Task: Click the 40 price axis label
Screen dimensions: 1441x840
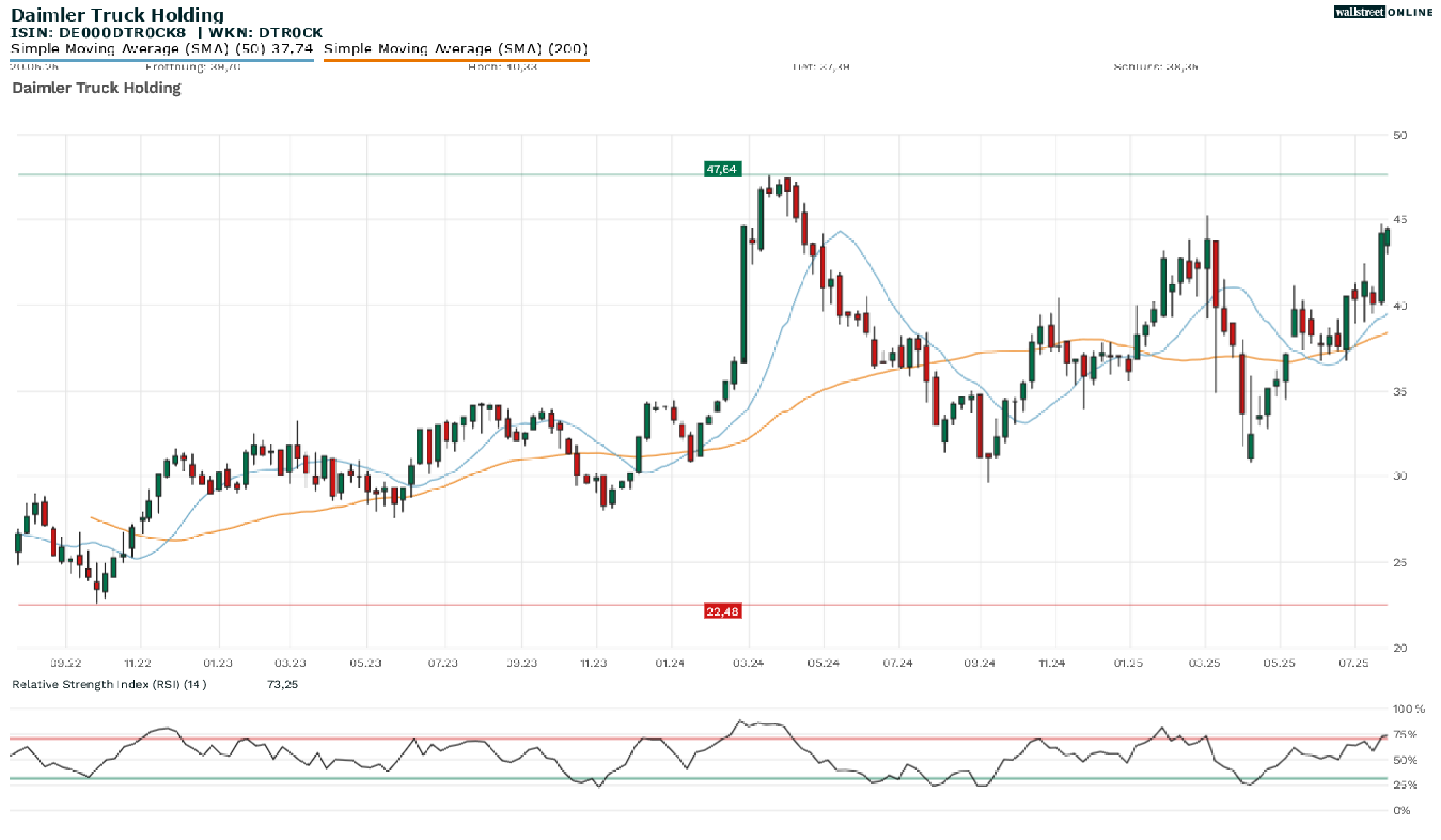Action: point(1400,306)
